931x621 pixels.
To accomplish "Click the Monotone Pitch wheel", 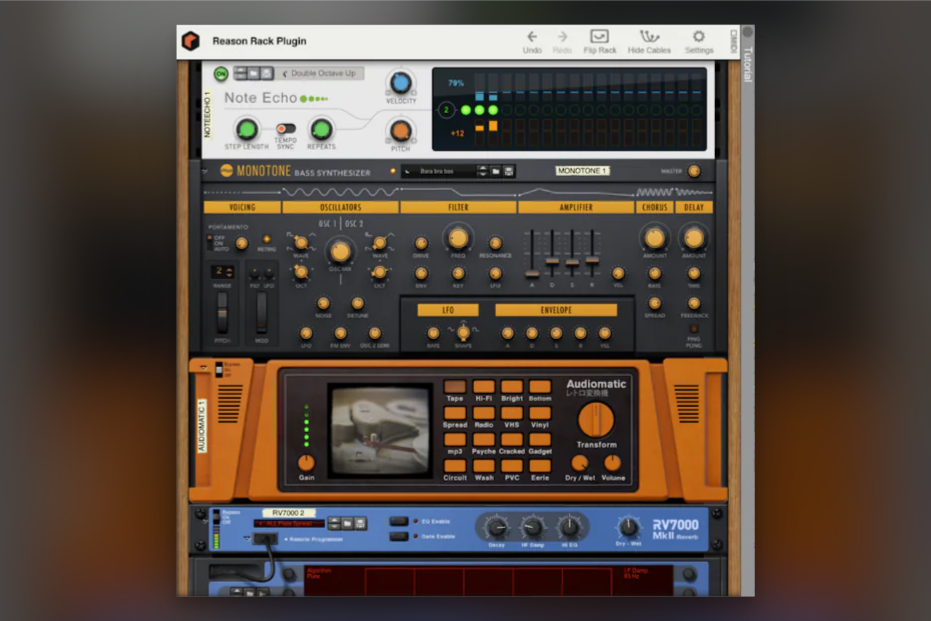I will [x=222, y=312].
